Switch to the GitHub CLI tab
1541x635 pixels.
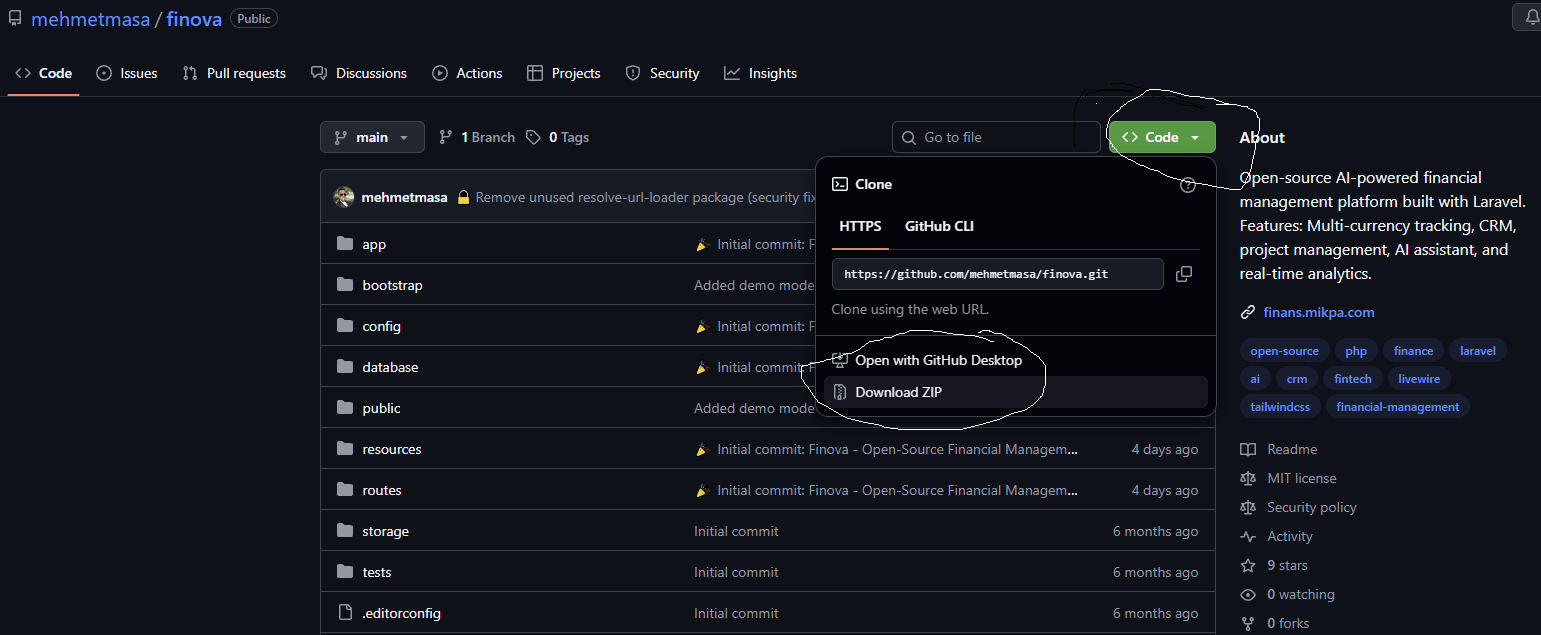[x=939, y=226]
